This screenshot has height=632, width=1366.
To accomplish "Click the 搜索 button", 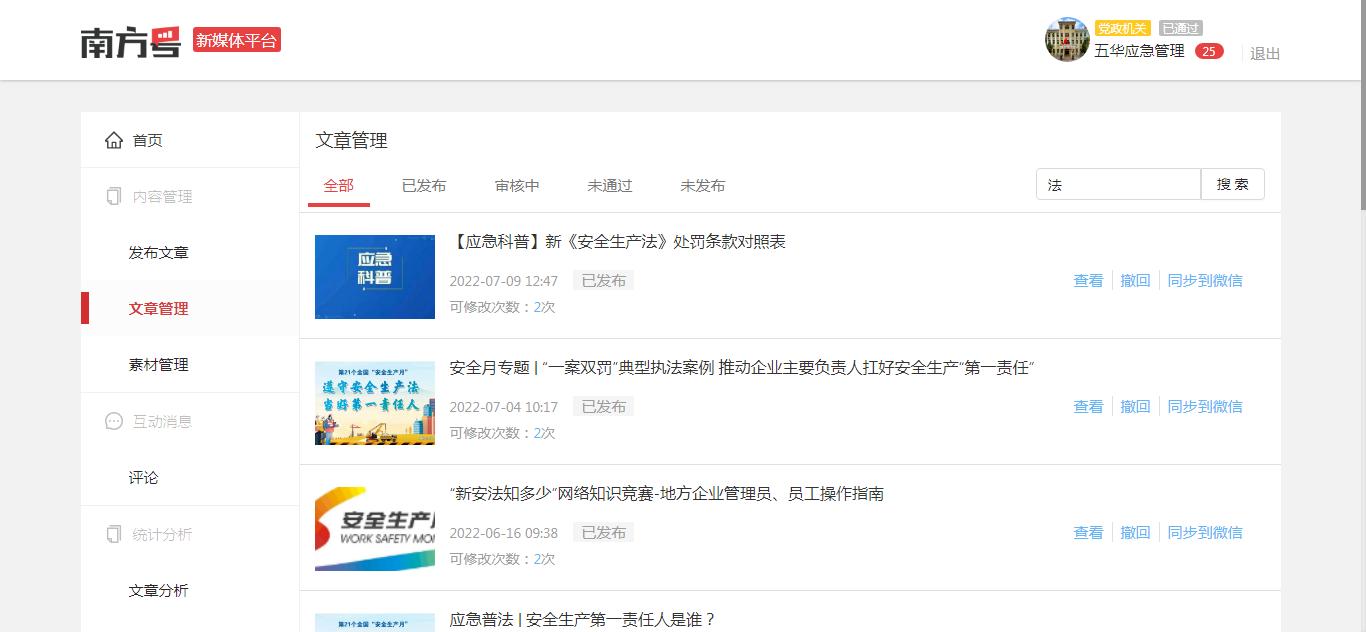I will tap(1233, 184).
